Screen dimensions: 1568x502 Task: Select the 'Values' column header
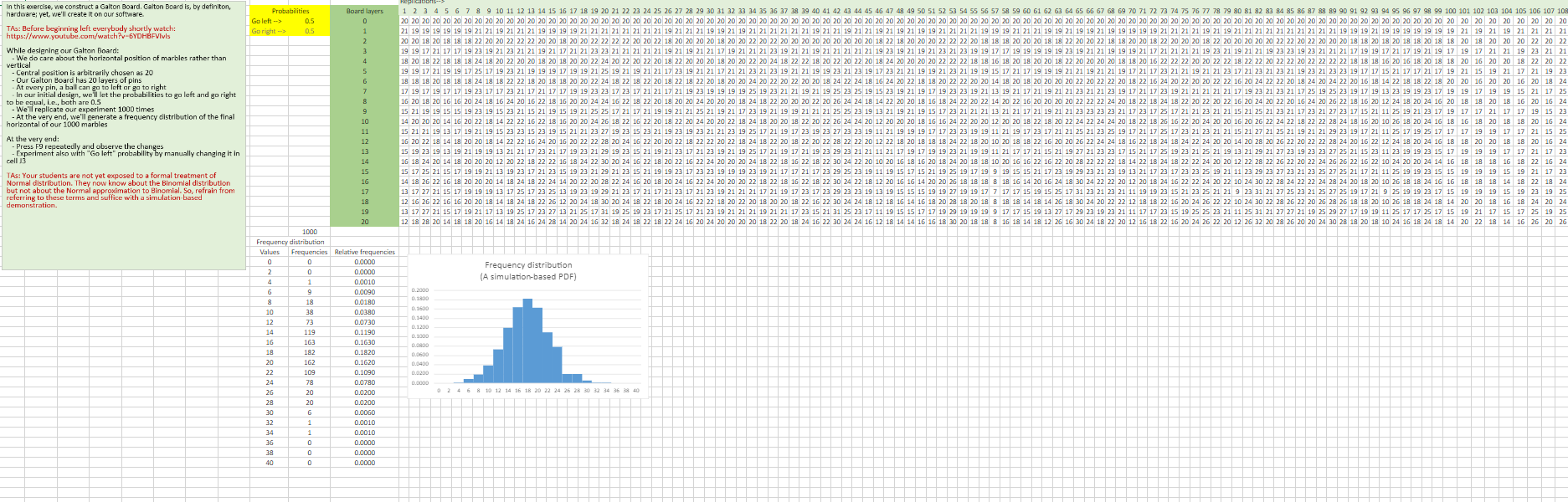[270, 252]
